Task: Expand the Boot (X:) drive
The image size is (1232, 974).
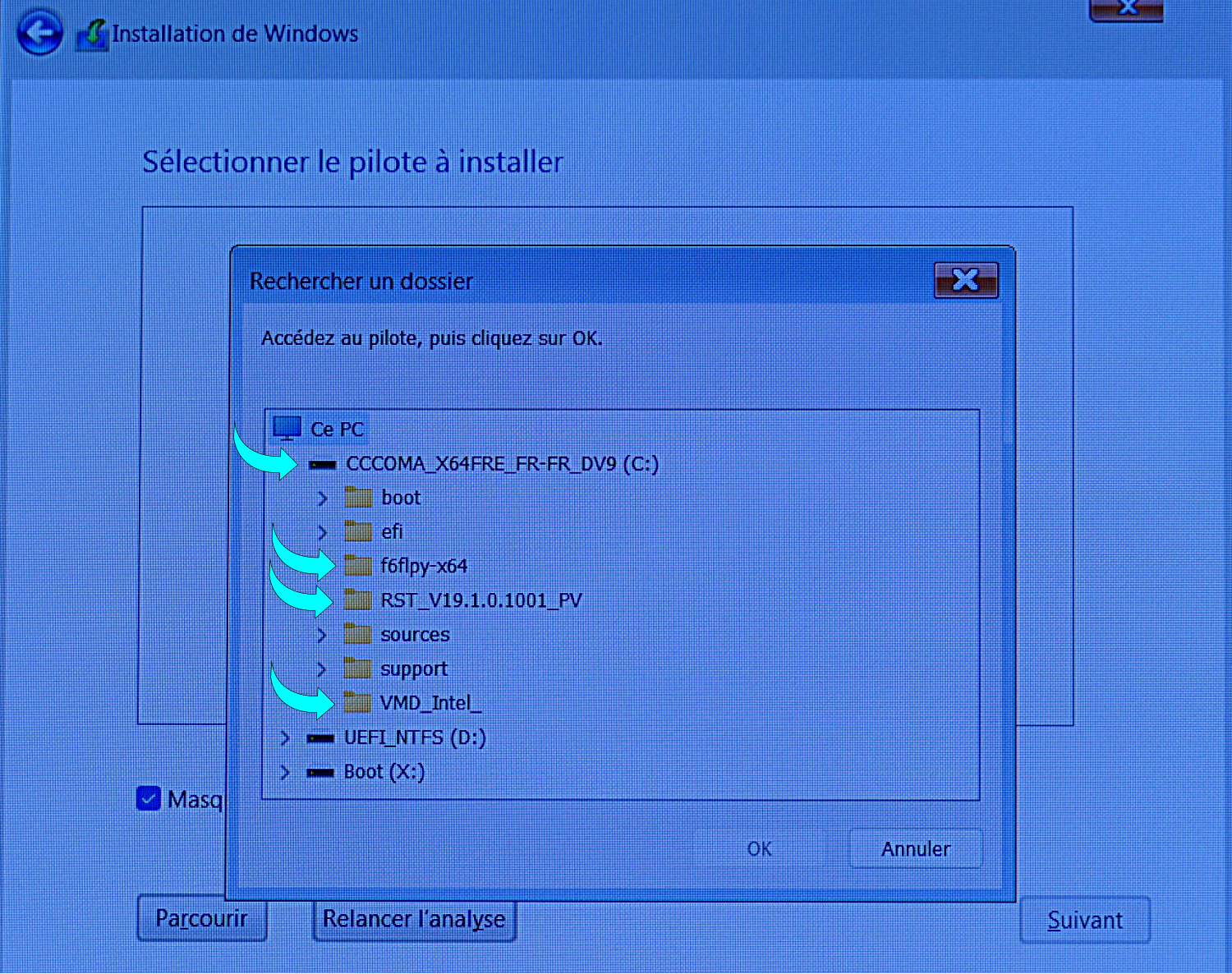Action: tap(284, 773)
